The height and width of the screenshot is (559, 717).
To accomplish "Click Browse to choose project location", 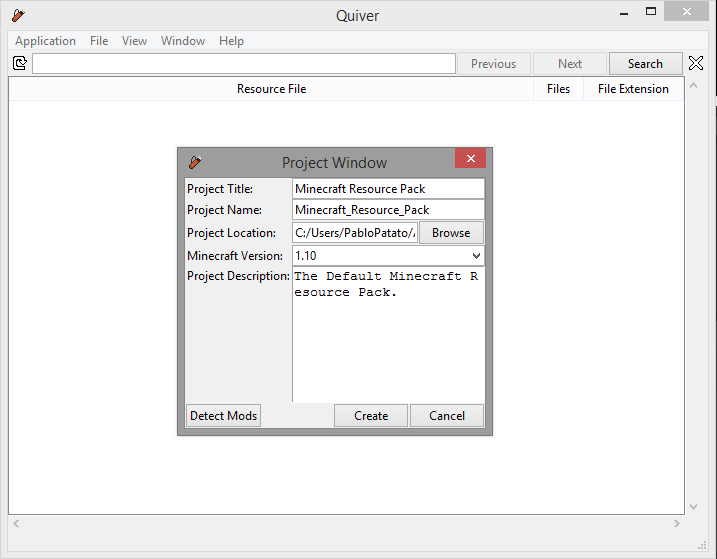I will coord(451,233).
